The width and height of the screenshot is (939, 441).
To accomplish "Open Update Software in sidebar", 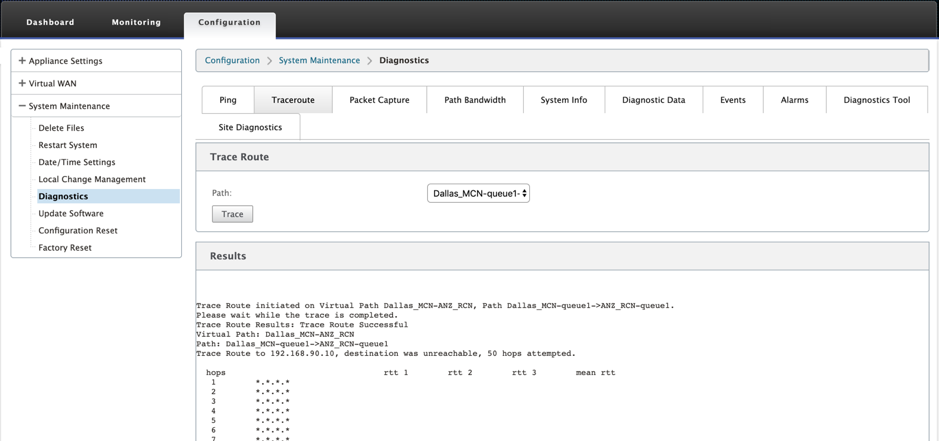I will pyautogui.click(x=71, y=213).
